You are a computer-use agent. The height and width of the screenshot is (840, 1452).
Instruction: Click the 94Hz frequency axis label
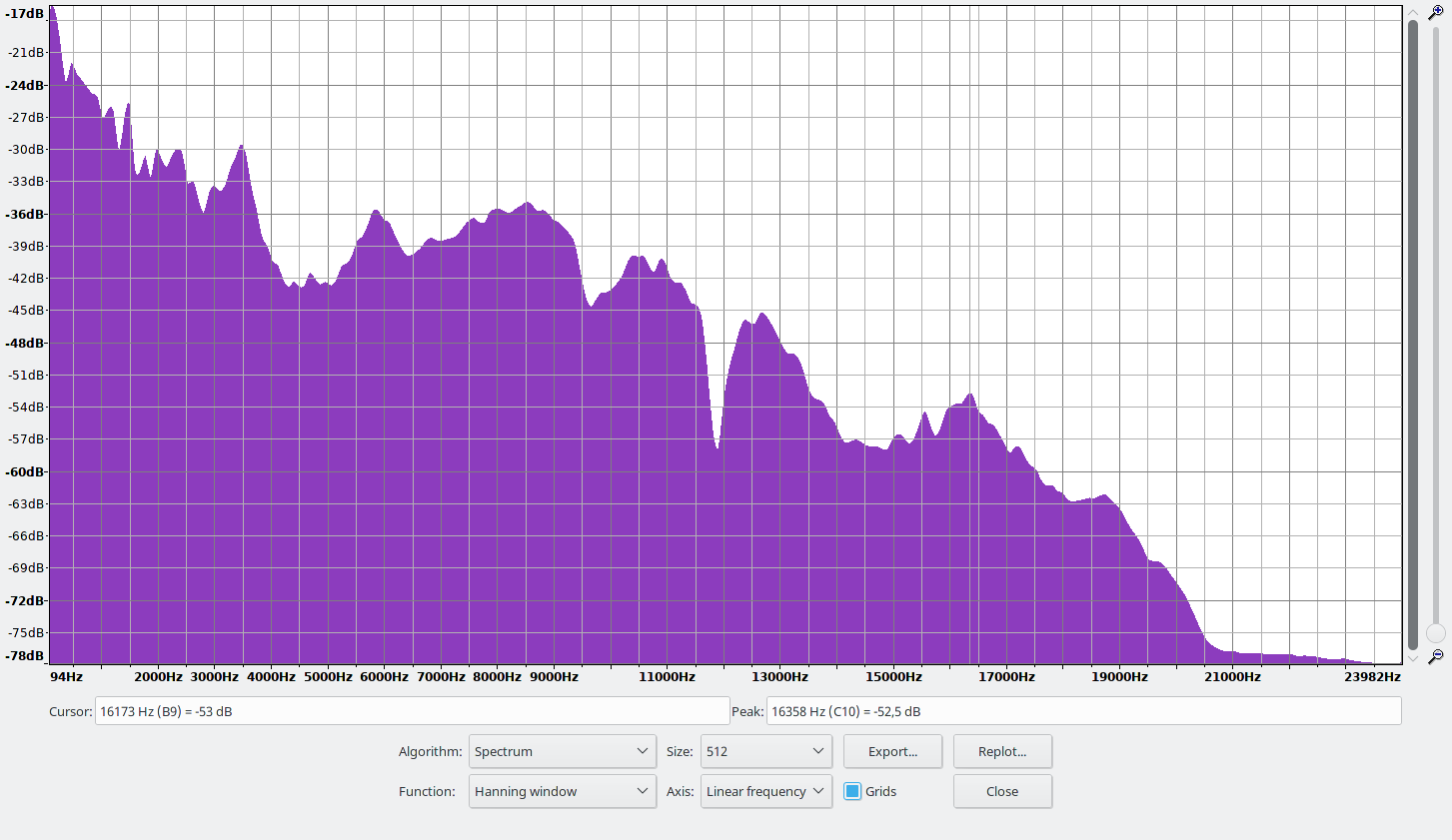66,676
